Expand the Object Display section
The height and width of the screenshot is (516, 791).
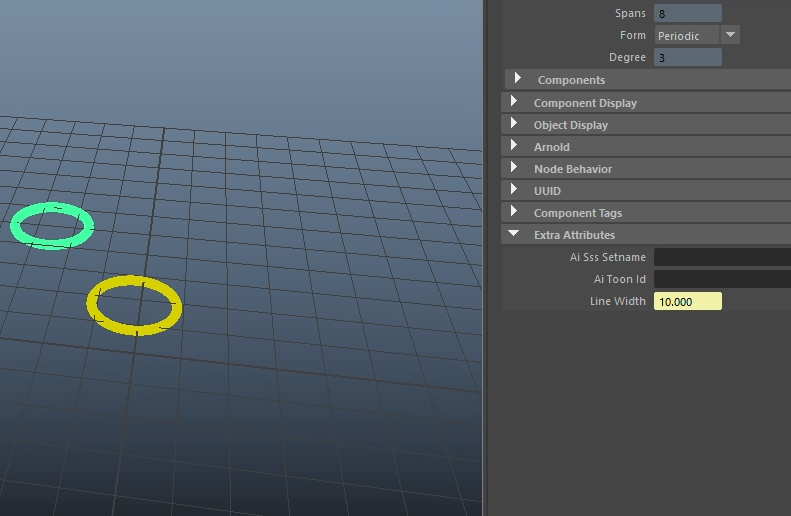coord(646,125)
